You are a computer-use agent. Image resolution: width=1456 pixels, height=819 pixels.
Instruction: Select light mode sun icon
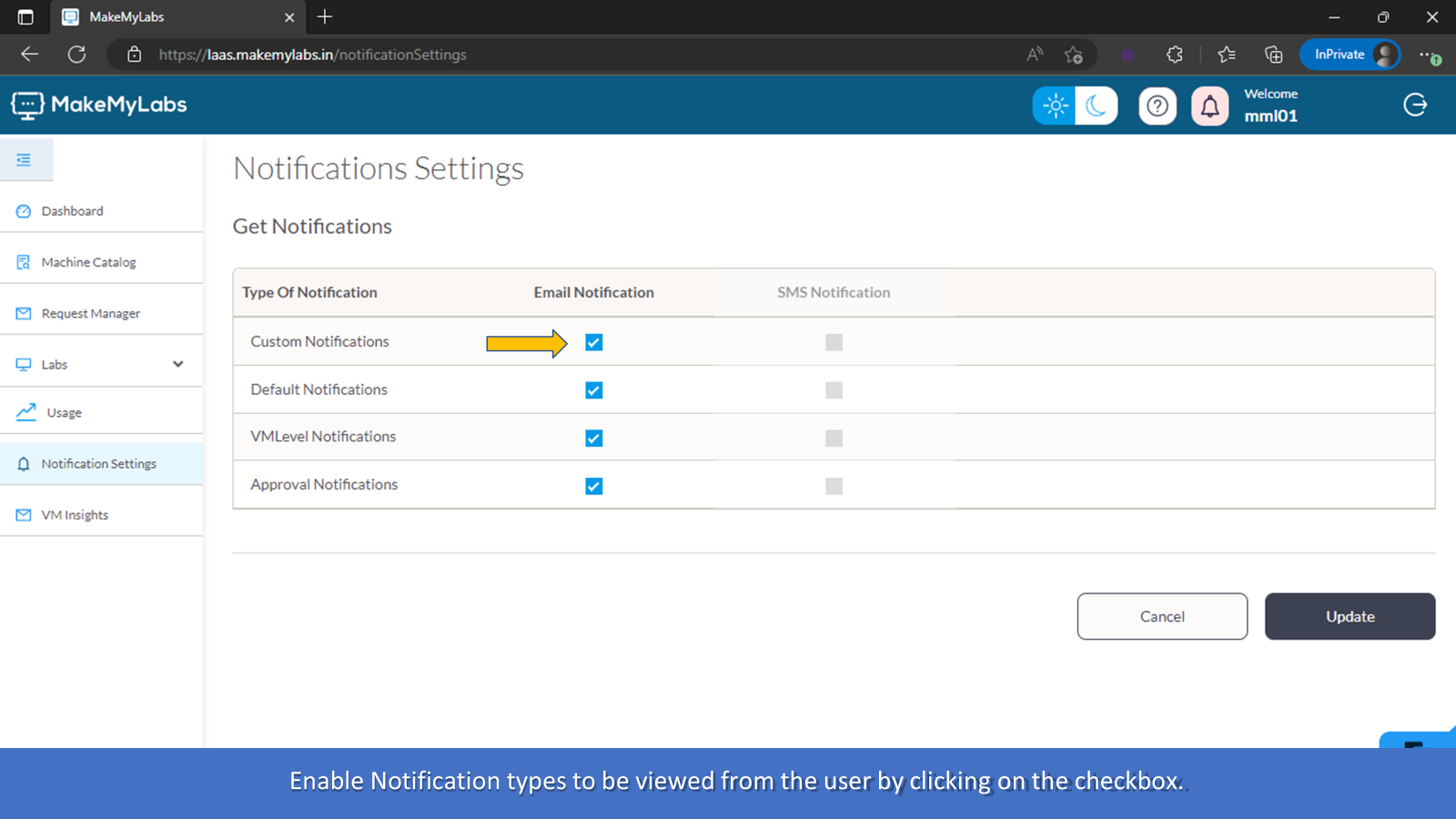pos(1055,106)
